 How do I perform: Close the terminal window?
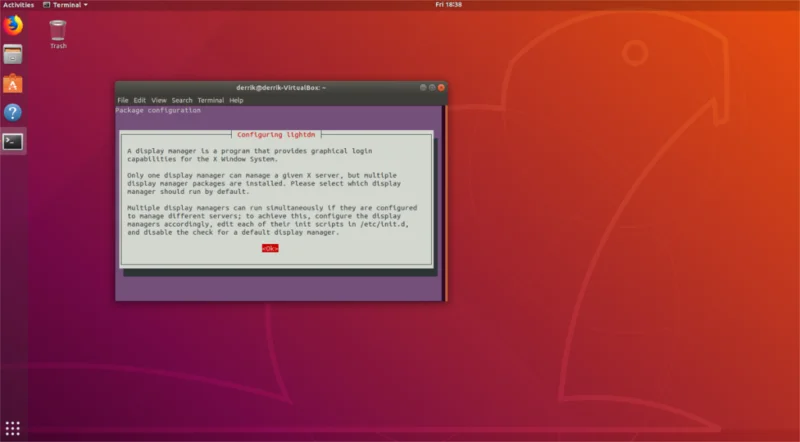[441, 87]
